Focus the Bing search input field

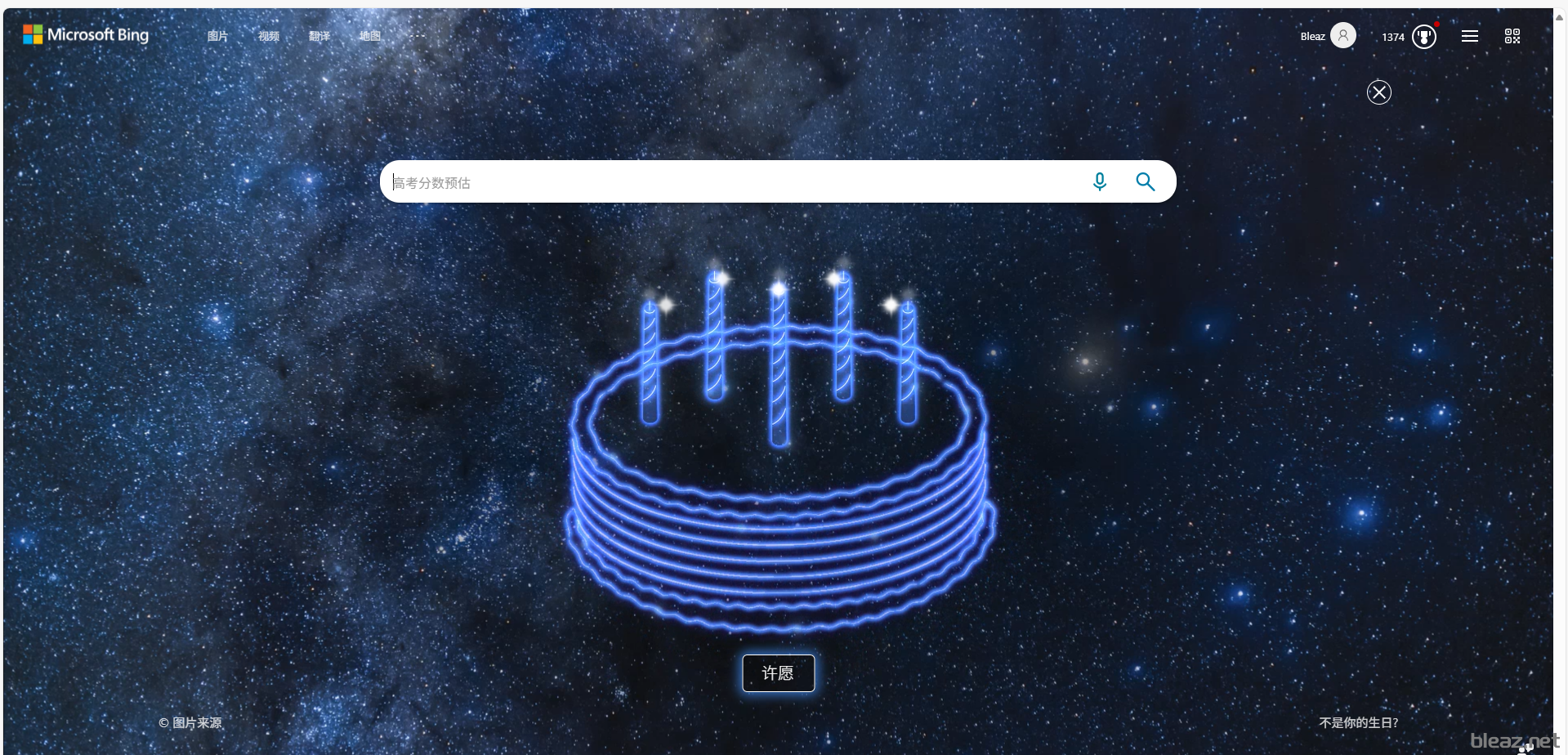coord(735,181)
